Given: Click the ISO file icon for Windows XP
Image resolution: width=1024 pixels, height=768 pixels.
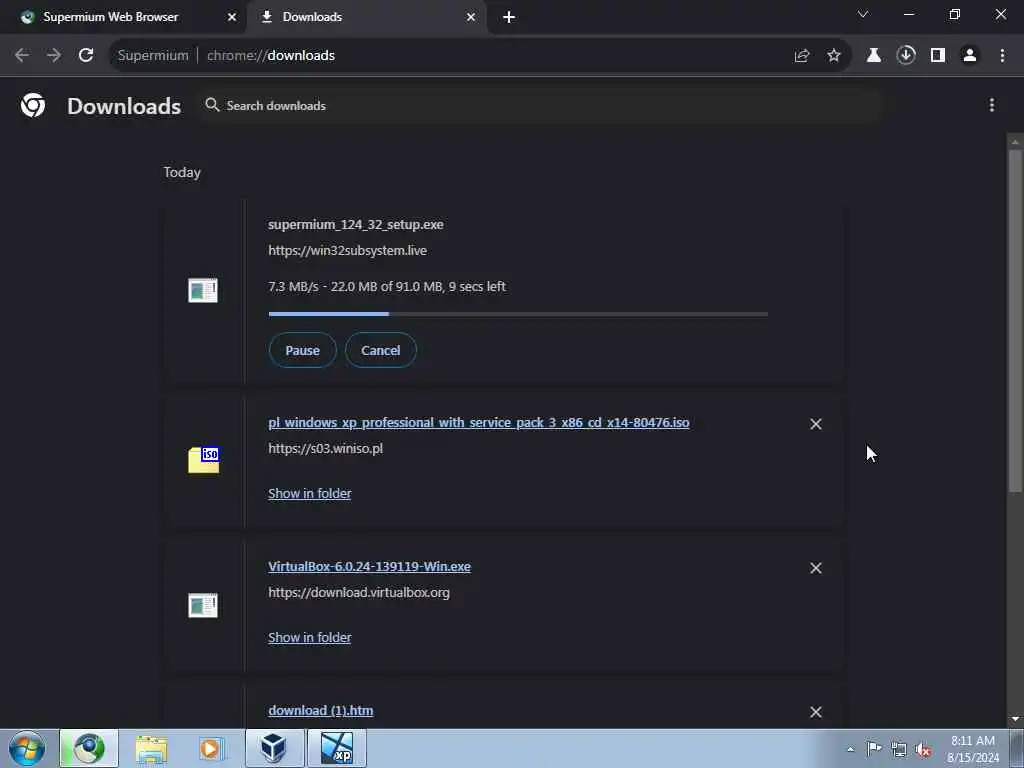Looking at the screenshot, I should 204,460.
